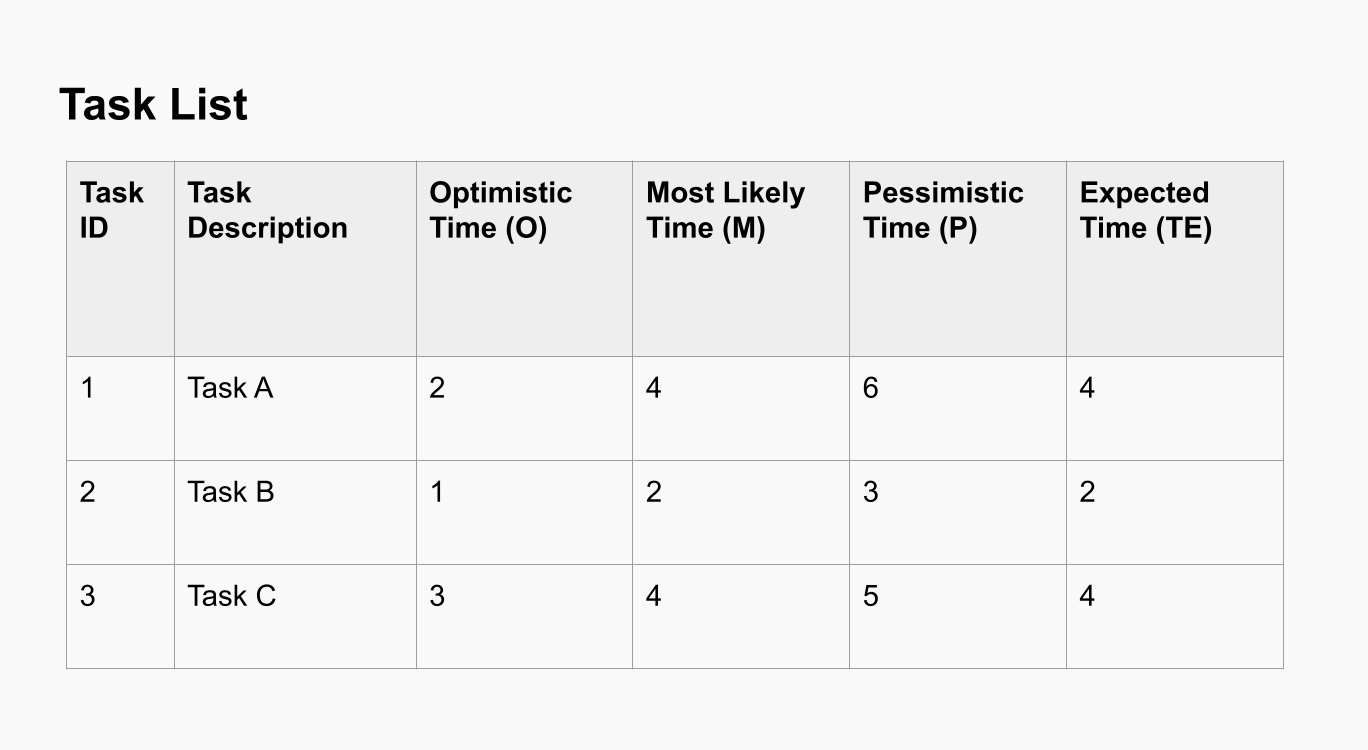The height and width of the screenshot is (750, 1368).
Task: Click the Task List title
Action: coord(153,105)
